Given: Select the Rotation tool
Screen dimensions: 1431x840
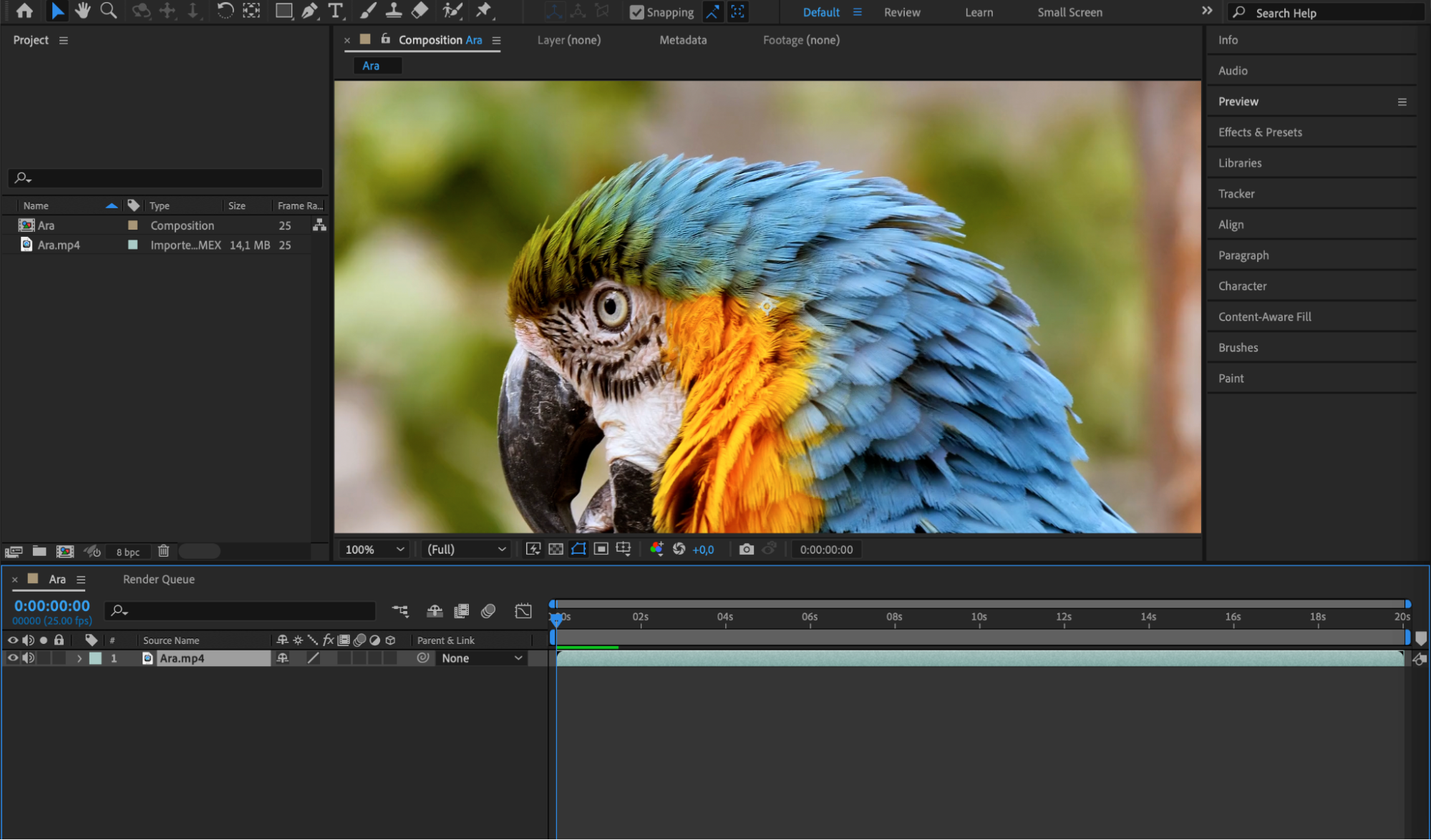Looking at the screenshot, I should (225, 11).
